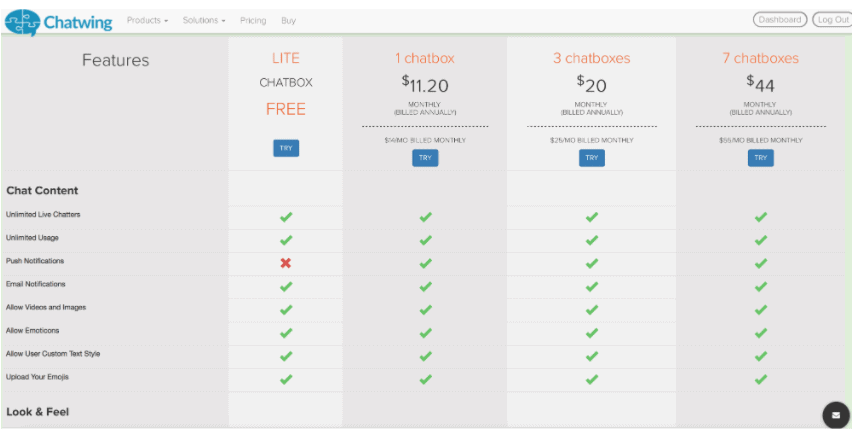Screen dimensions: 854x435
Task: Click the '$11.20' monthly price
Action: pyautogui.click(x=425, y=84)
